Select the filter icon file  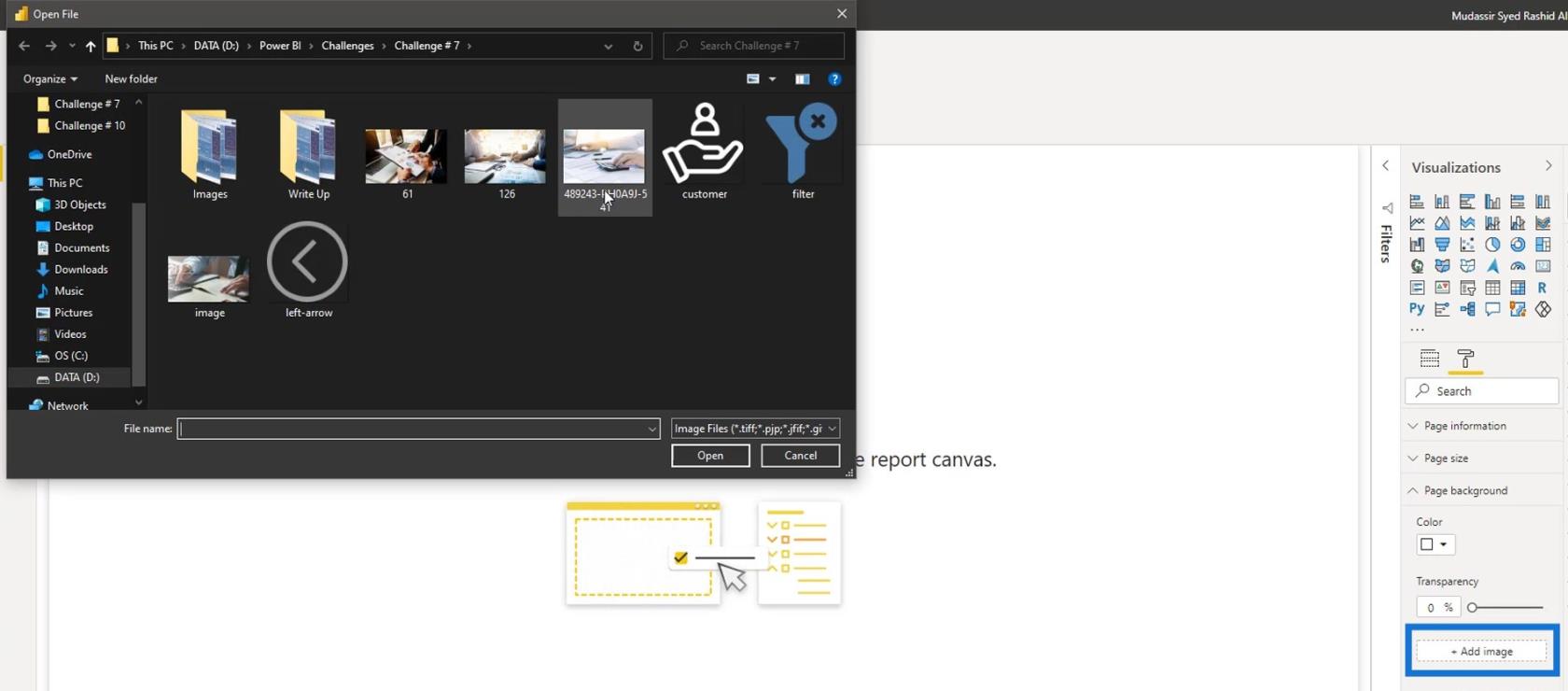[803, 152]
